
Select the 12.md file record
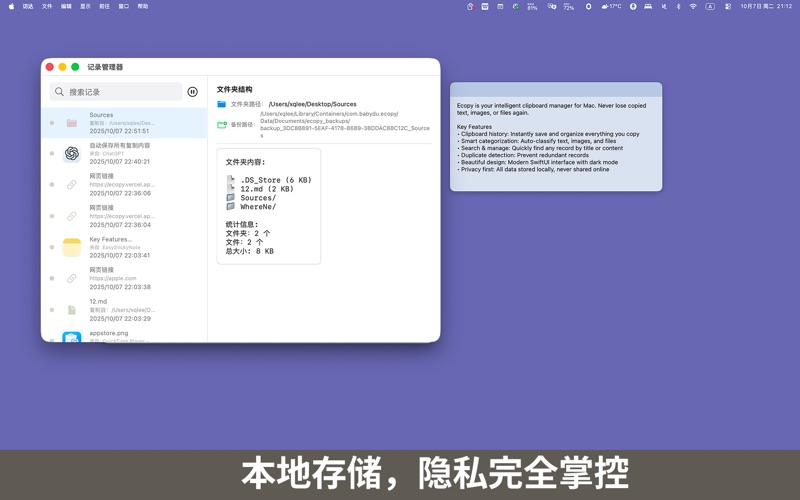[124, 309]
